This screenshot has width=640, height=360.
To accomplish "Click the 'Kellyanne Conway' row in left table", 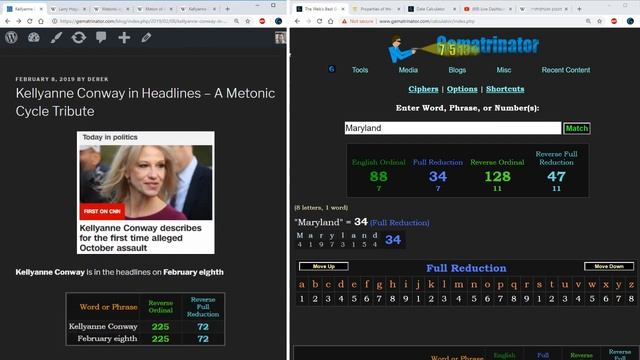I will tap(145, 327).
